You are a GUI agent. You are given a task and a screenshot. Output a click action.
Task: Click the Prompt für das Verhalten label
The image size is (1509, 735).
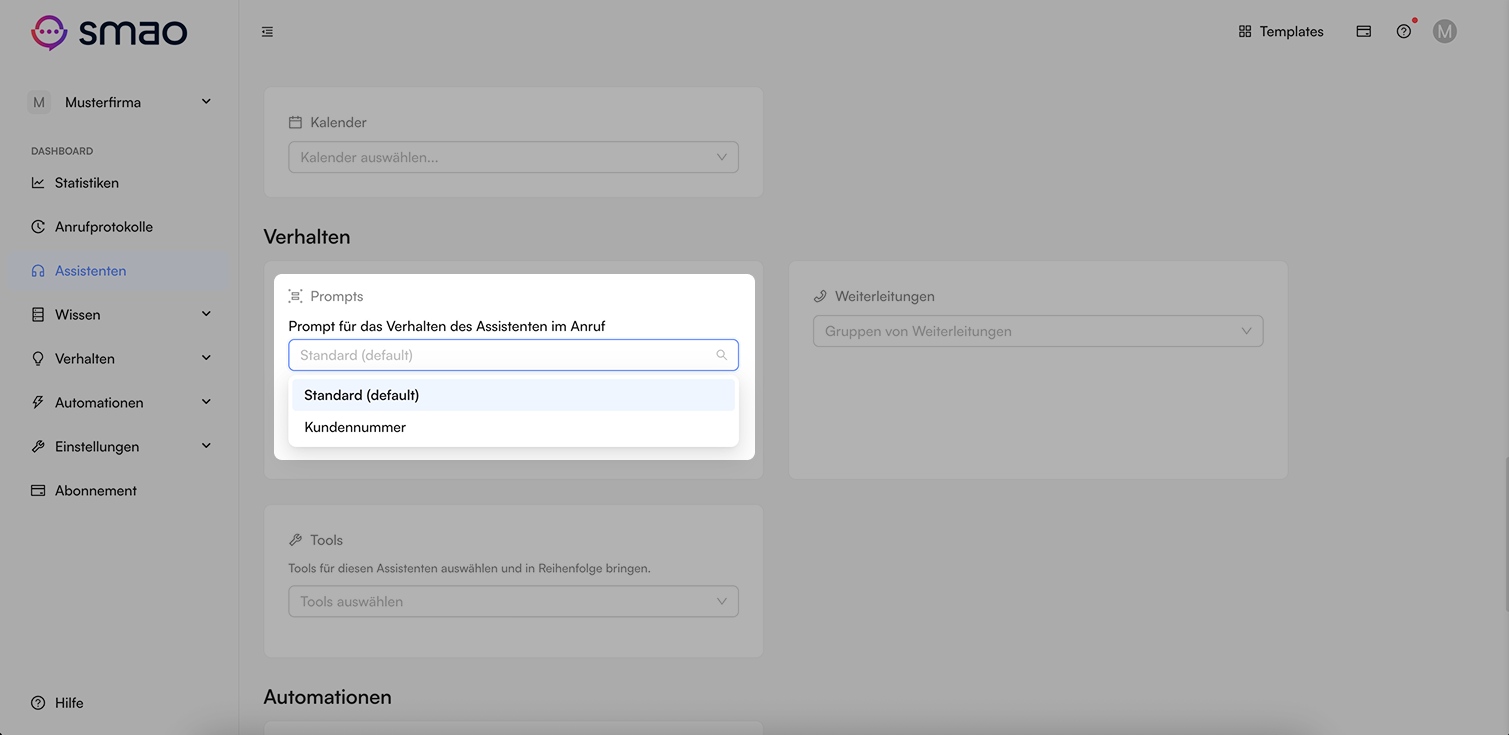pyautogui.click(x=447, y=326)
